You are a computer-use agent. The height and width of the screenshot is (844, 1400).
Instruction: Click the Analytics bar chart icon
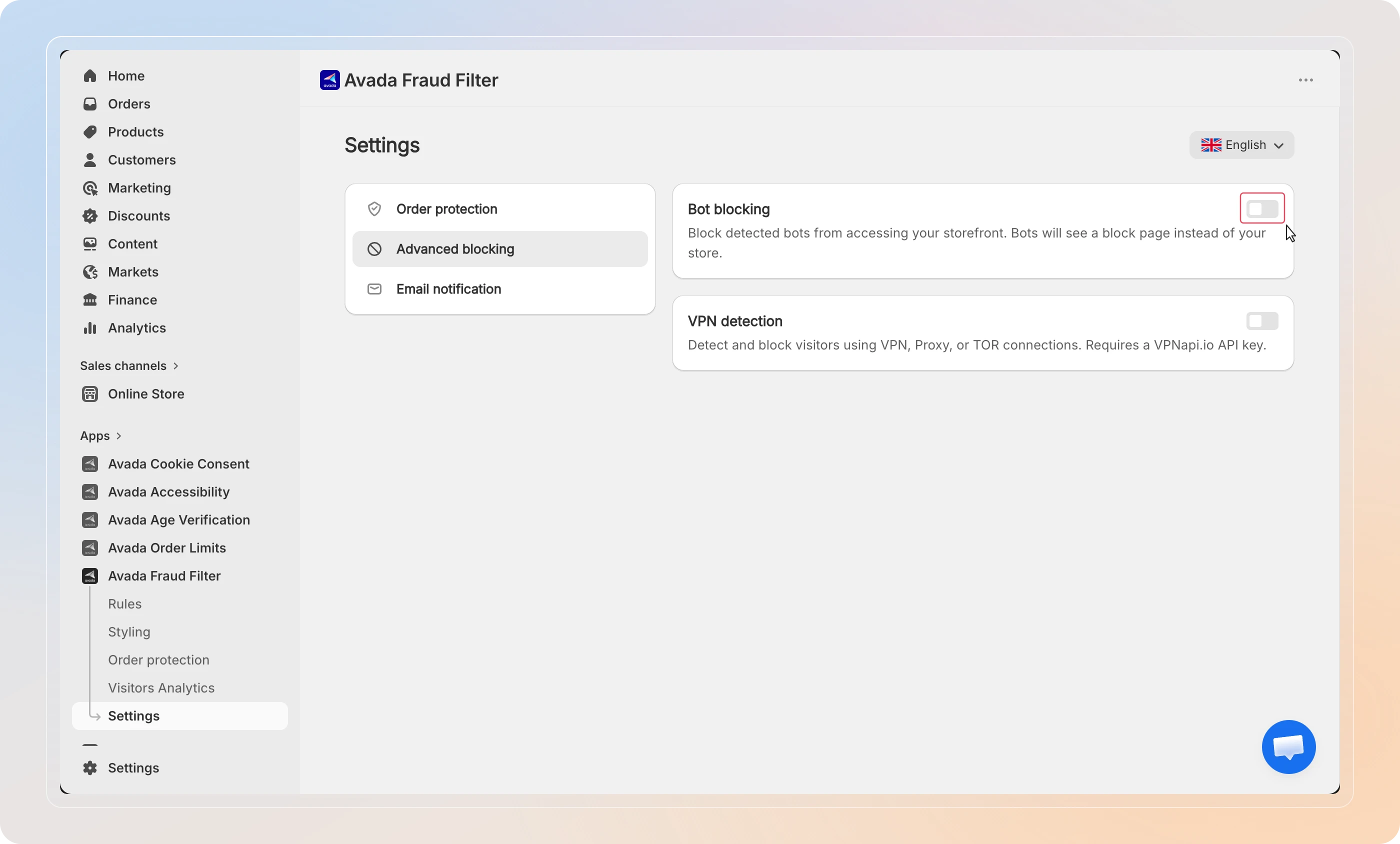[90, 328]
